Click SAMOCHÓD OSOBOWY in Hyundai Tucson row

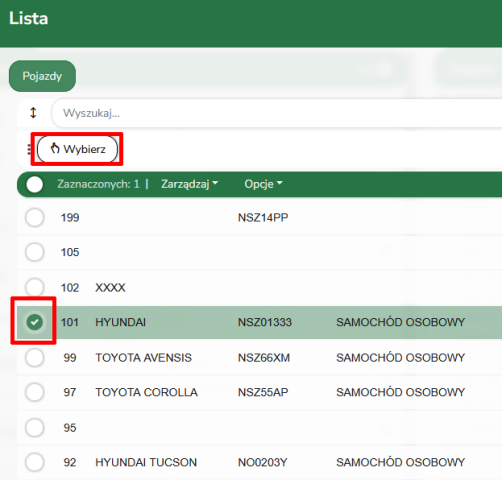(x=400, y=462)
